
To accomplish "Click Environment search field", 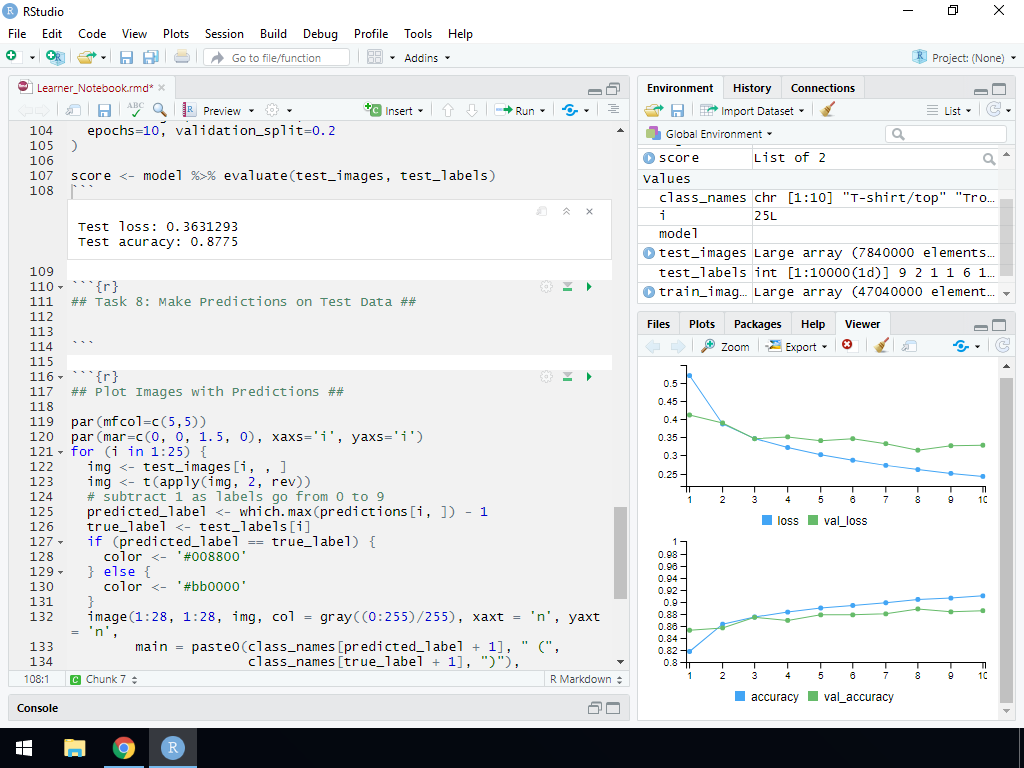I will tap(946, 134).
